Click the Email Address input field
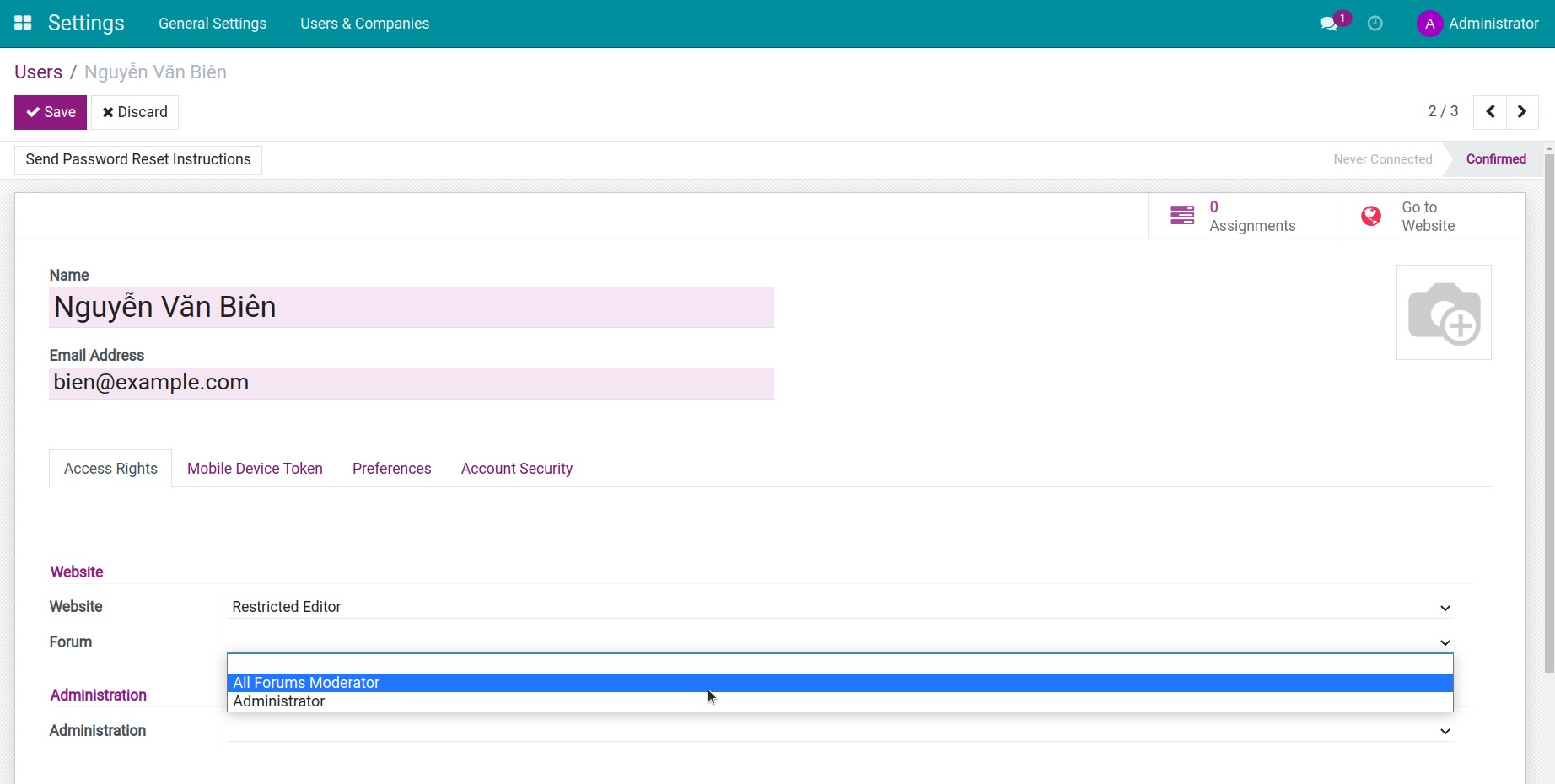Image resolution: width=1555 pixels, height=784 pixels. coord(412,383)
